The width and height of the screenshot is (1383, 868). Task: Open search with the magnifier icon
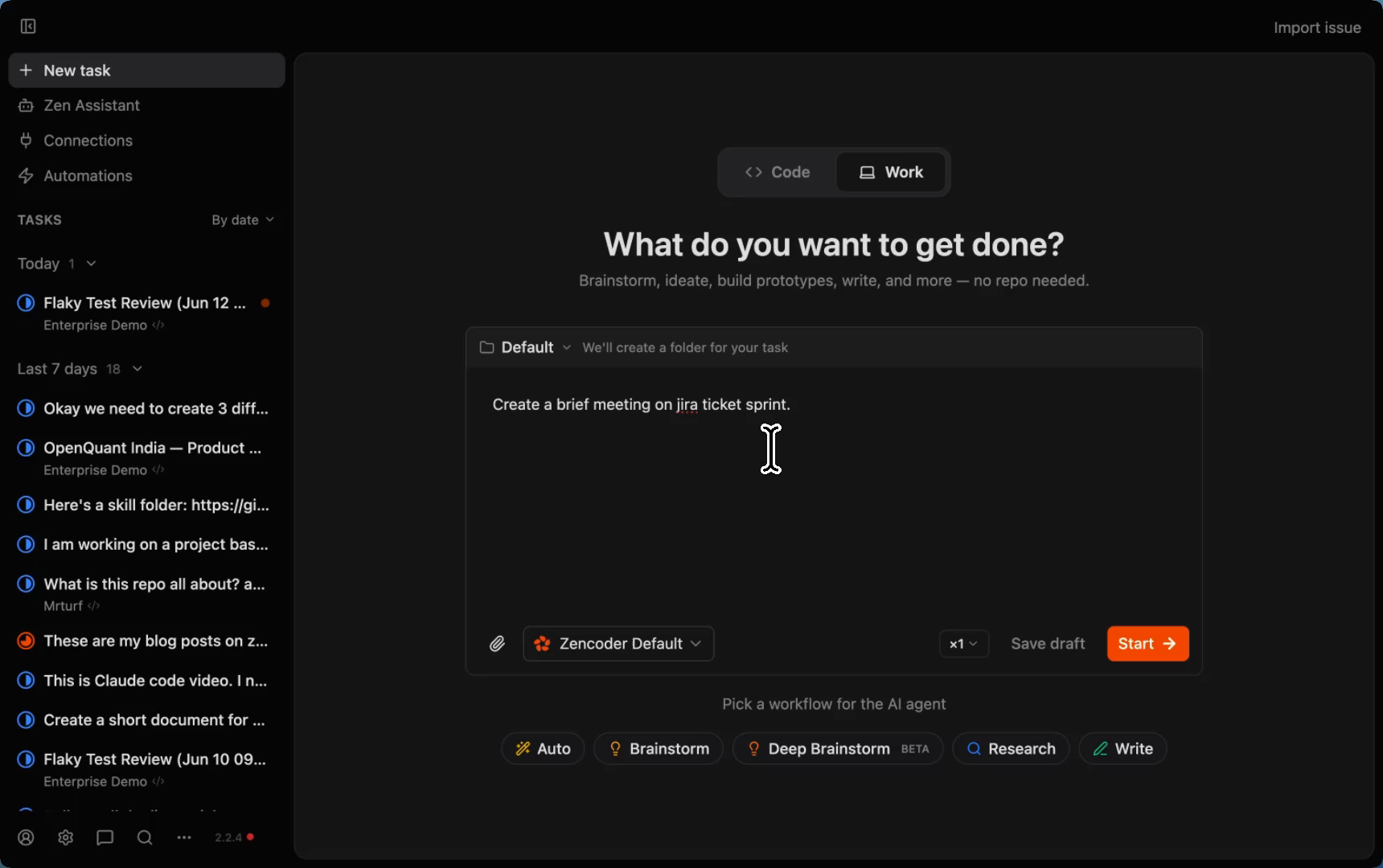pos(145,837)
